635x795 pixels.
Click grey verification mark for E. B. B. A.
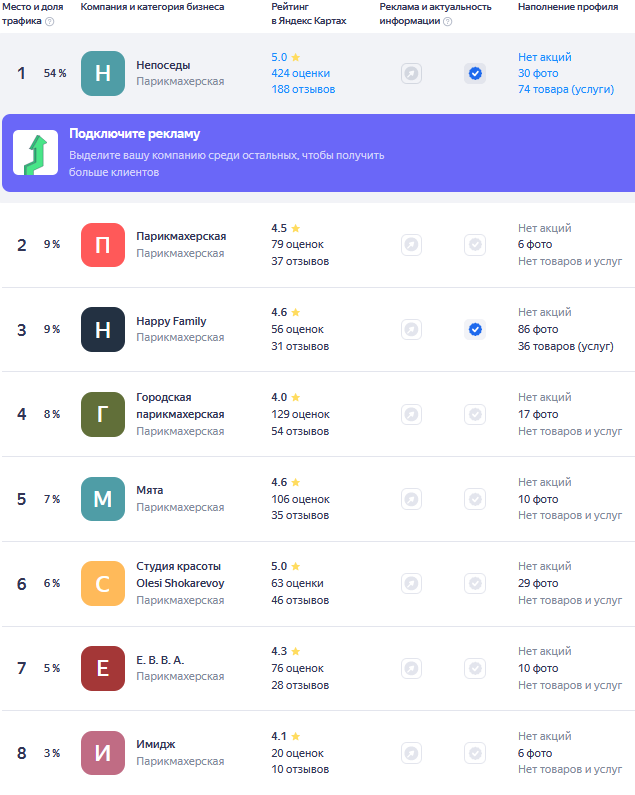(x=475, y=668)
